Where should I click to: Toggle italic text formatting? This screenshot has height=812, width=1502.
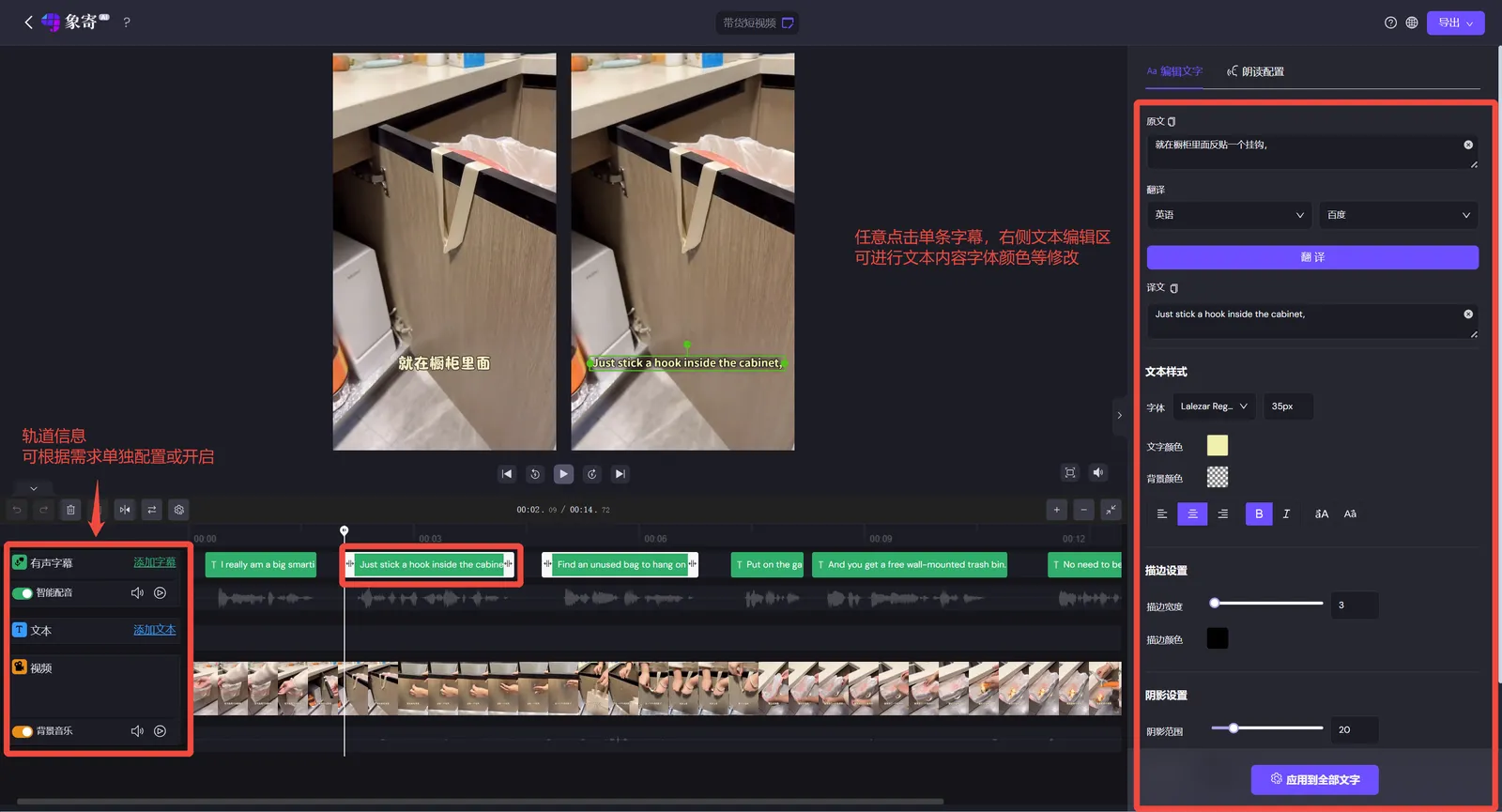pyautogui.click(x=1286, y=513)
